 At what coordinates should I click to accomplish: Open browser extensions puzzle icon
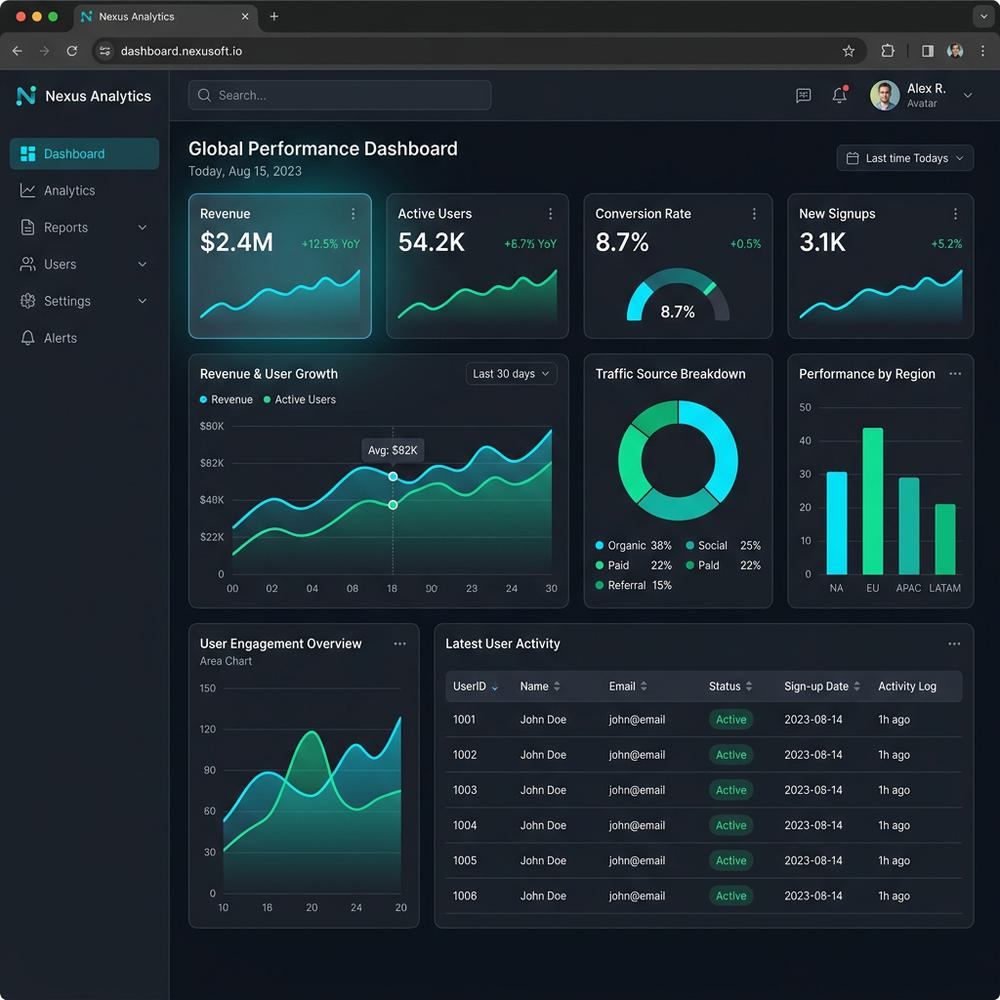click(887, 51)
